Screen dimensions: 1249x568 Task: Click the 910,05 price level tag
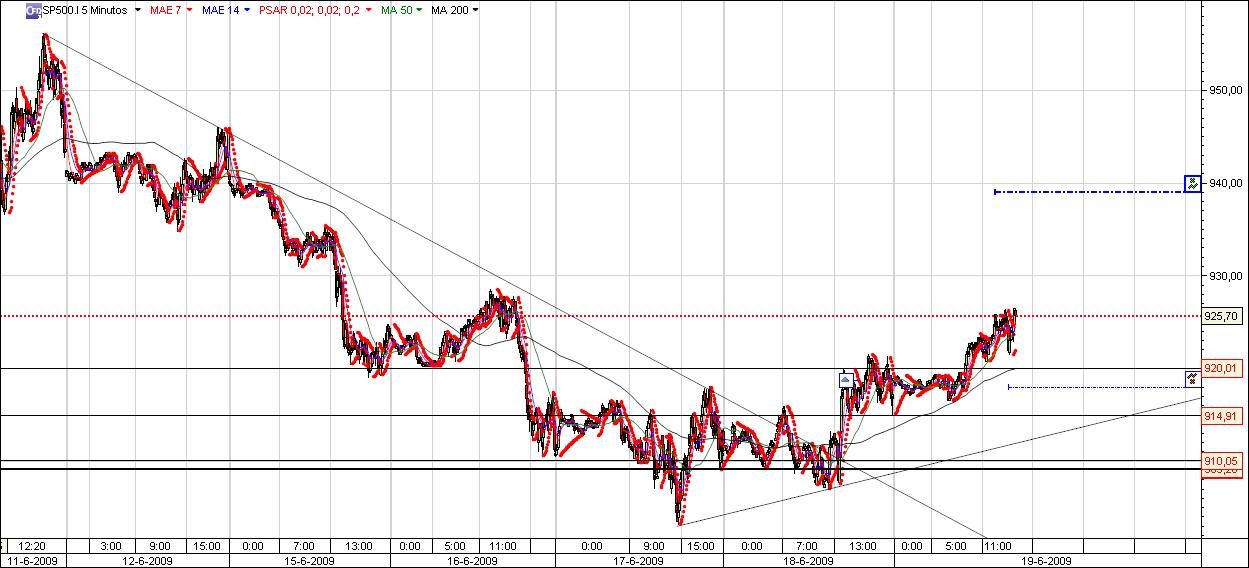[1221, 460]
